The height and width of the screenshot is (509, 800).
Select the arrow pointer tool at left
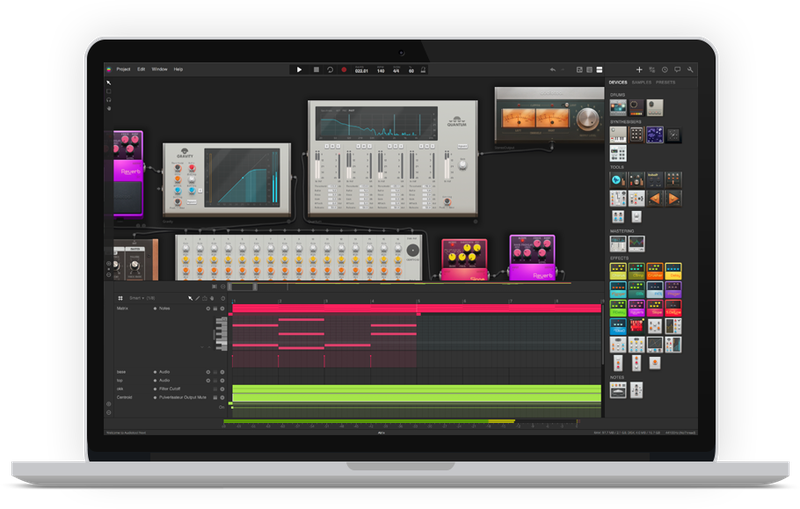[x=109, y=82]
